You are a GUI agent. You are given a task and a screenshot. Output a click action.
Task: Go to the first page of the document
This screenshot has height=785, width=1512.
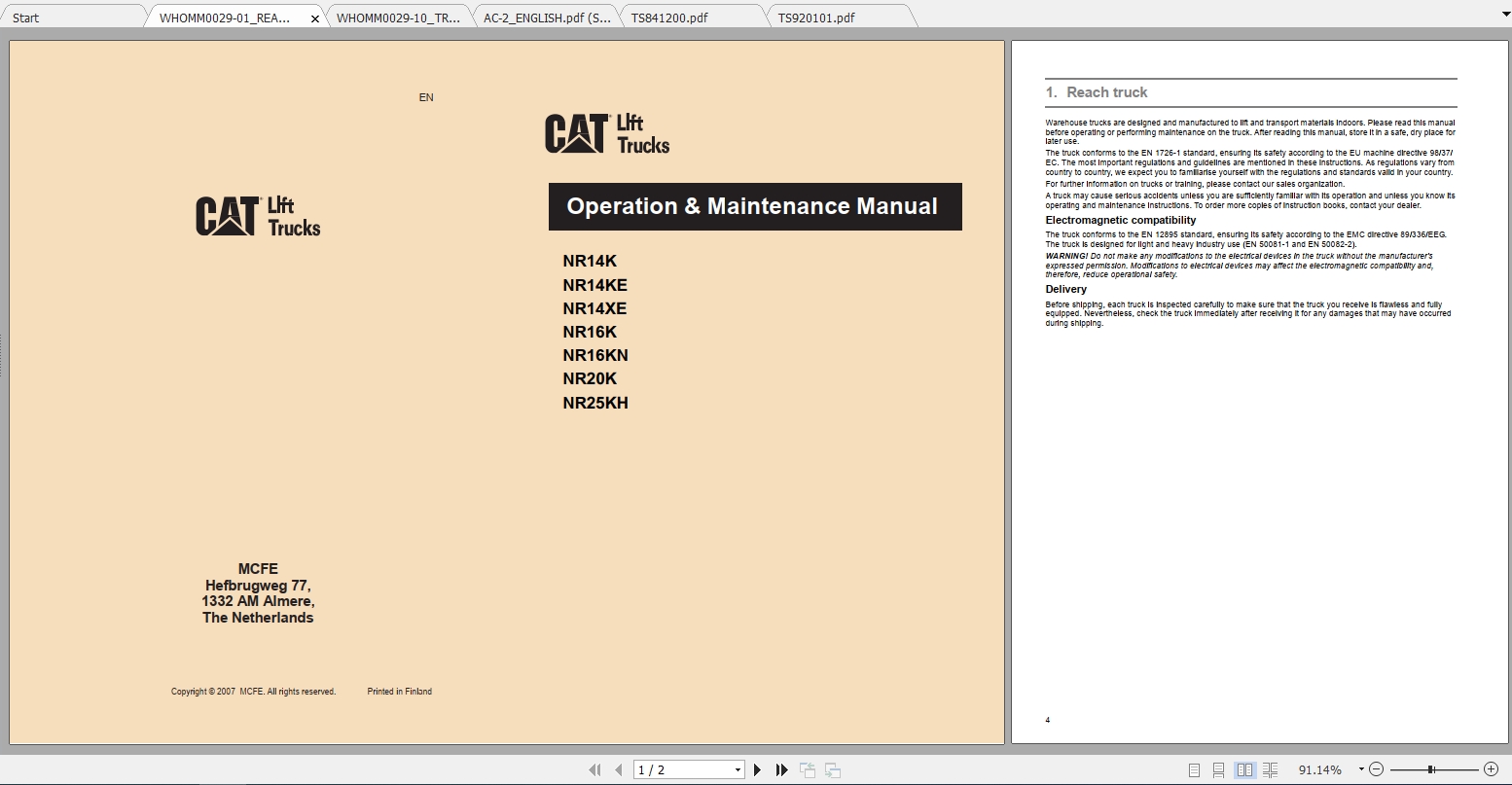[x=594, y=768]
